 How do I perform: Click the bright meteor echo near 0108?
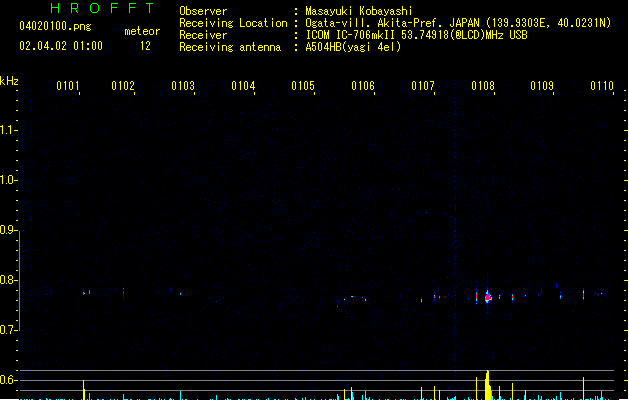coord(488,297)
